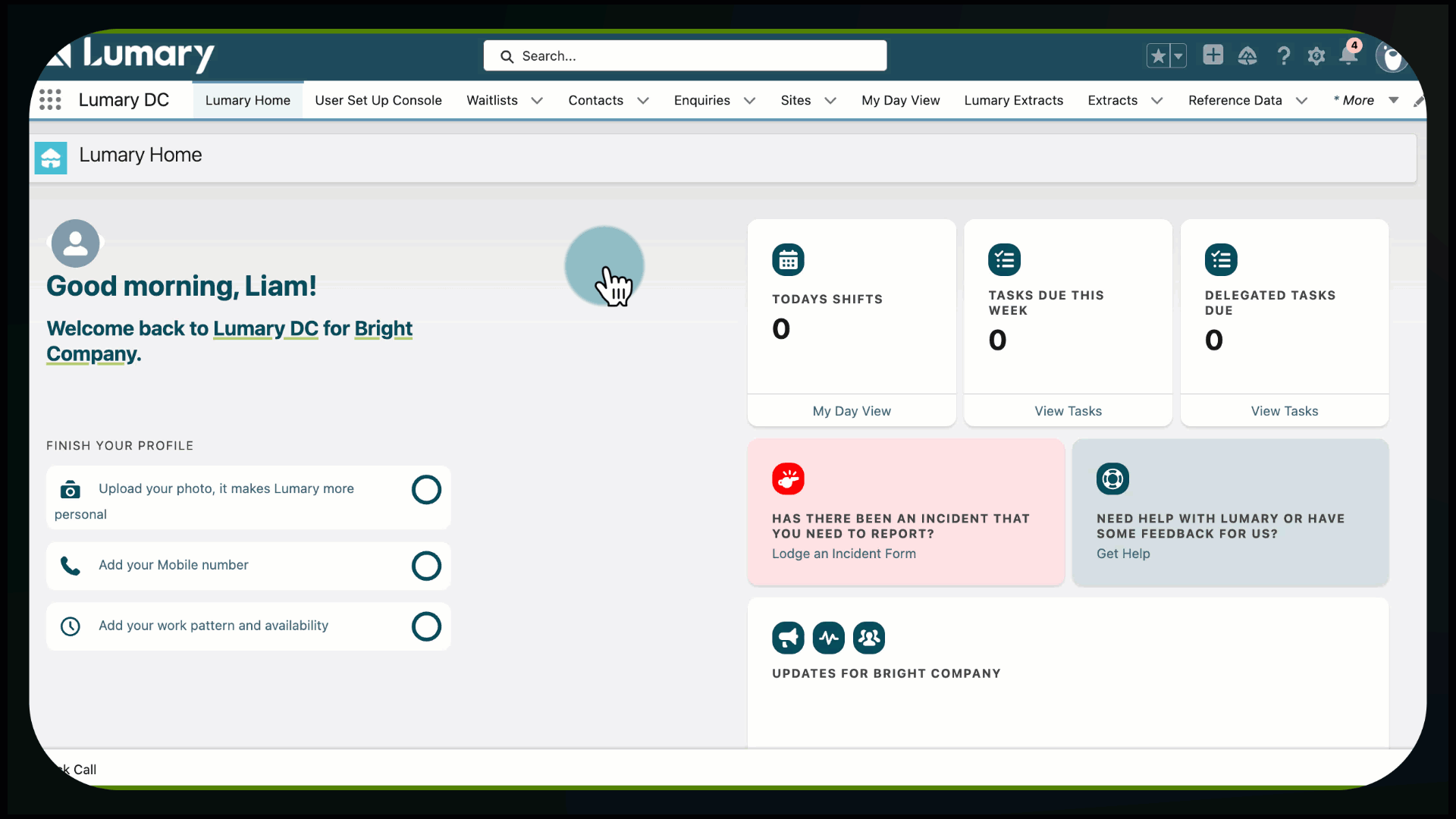Open the App Launcher grid icon
The image size is (1456, 819).
[x=50, y=100]
